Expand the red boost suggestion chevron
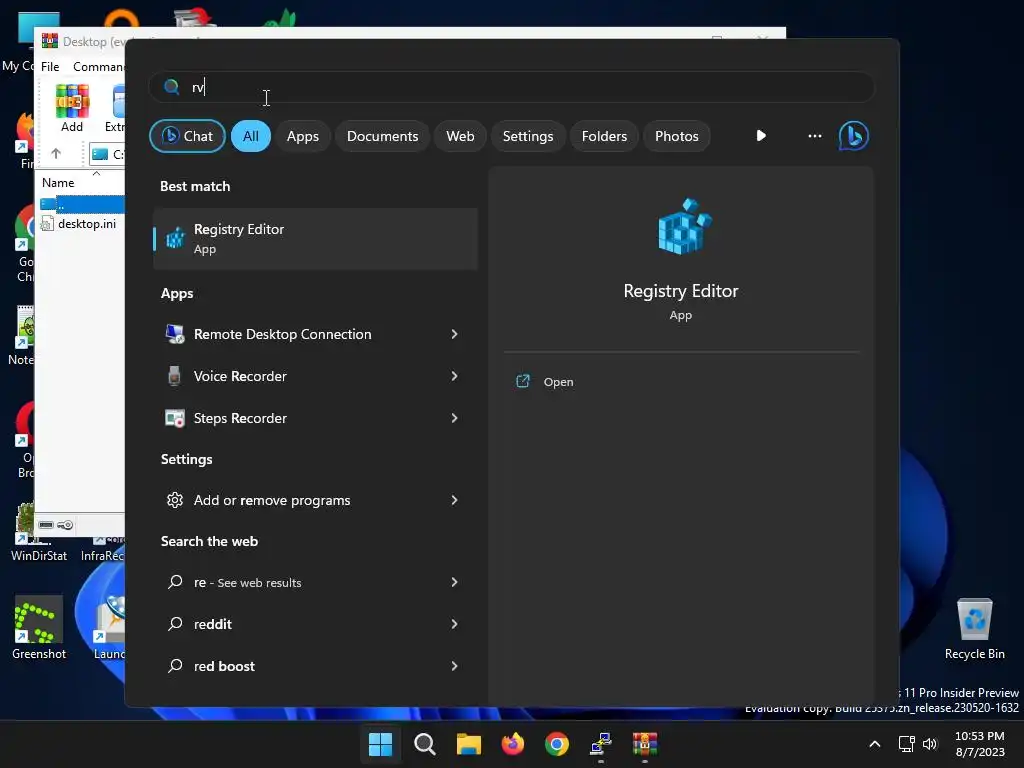 pyautogui.click(x=454, y=666)
